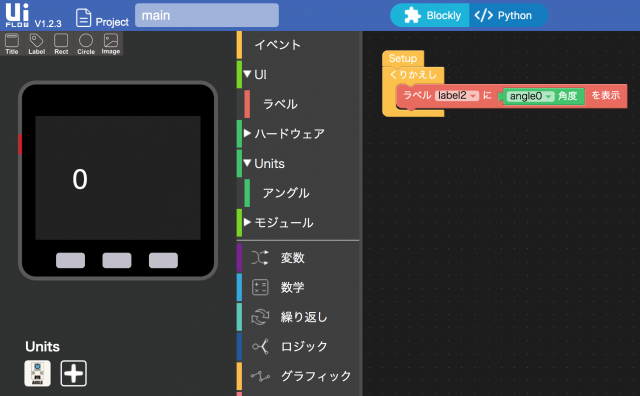This screenshot has height=396, width=640.
Task: Click the main project name field
Action: click(207, 16)
